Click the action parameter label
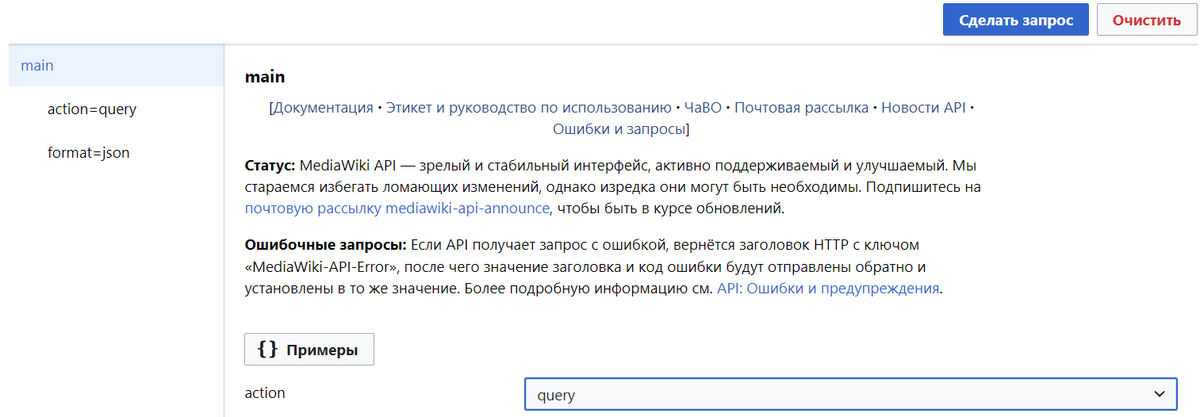Viewport: 1200px width, 417px height. pos(265,393)
